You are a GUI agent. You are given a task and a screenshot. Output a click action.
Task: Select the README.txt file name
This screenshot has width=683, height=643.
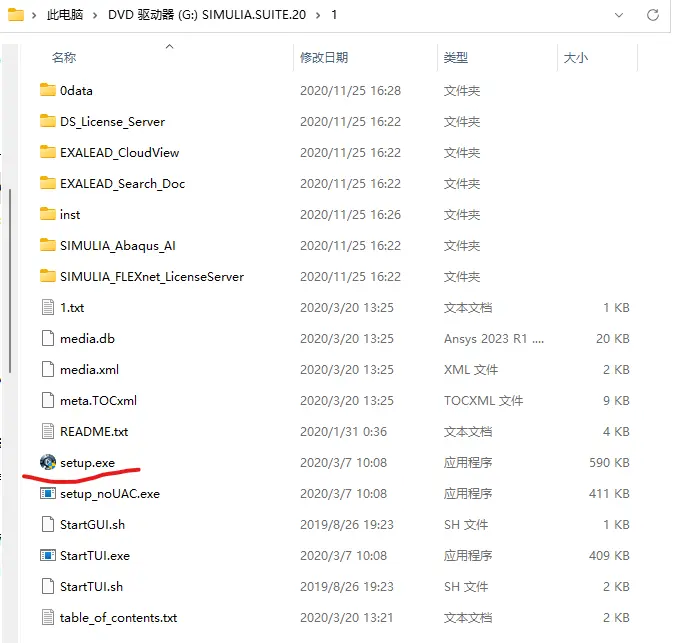click(x=94, y=431)
